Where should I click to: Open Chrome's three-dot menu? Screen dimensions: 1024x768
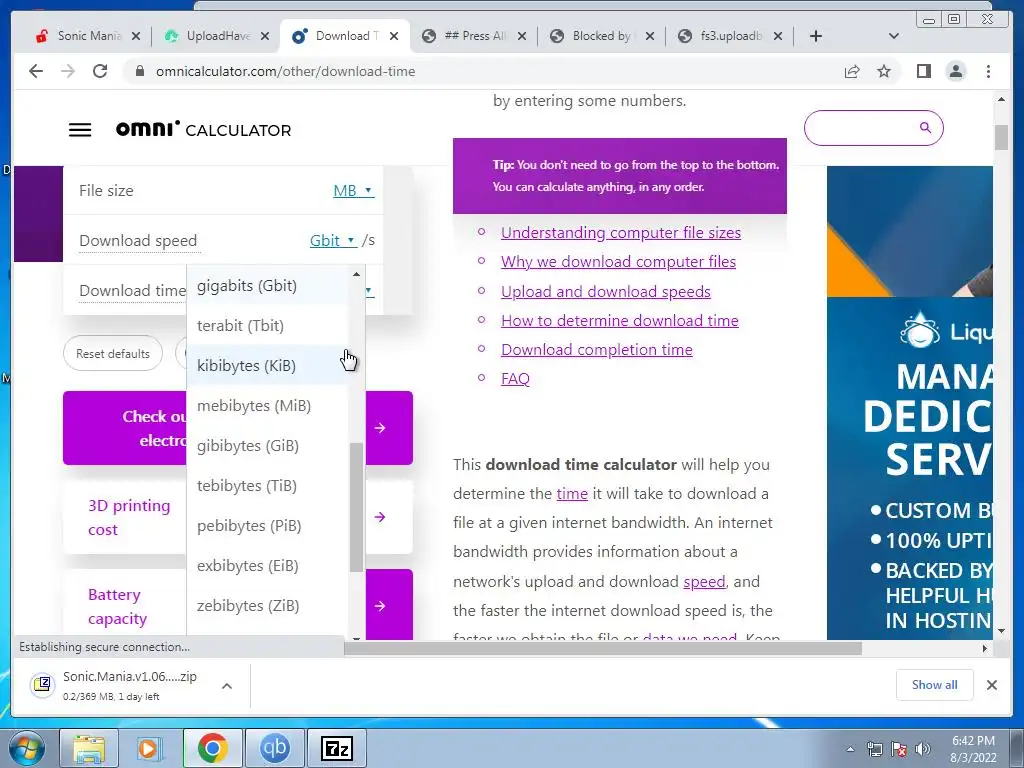pos(988,71)
